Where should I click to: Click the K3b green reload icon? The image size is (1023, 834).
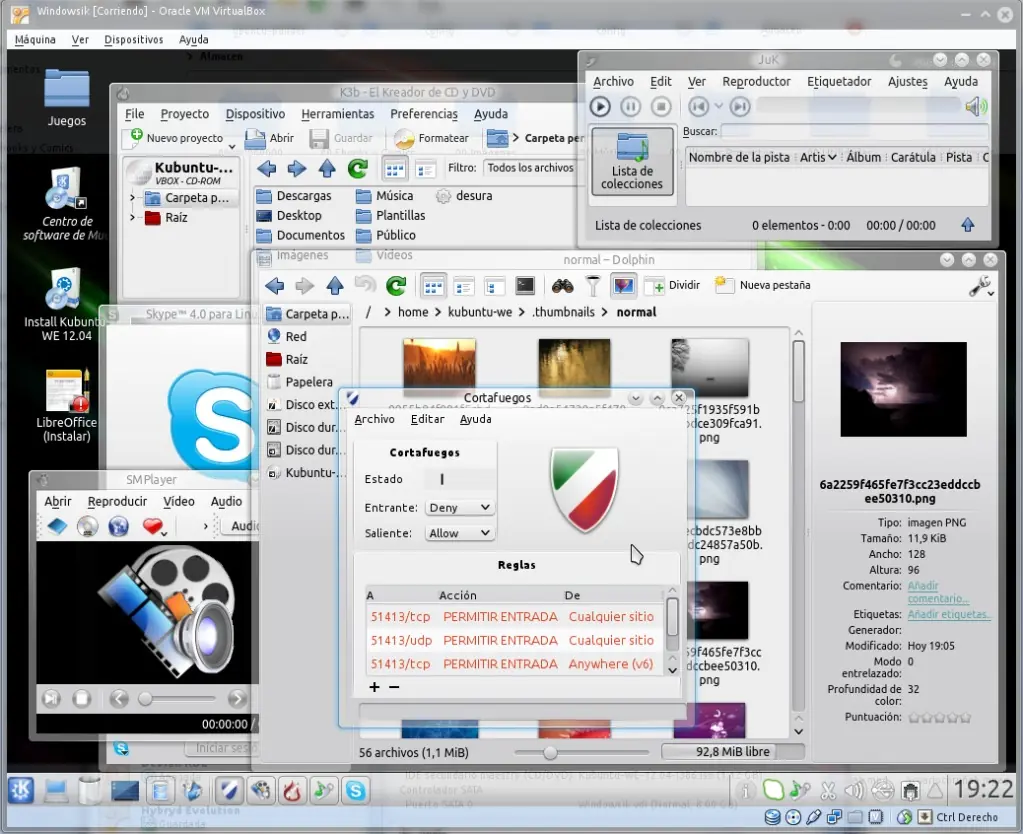click(x=358, y=169)
